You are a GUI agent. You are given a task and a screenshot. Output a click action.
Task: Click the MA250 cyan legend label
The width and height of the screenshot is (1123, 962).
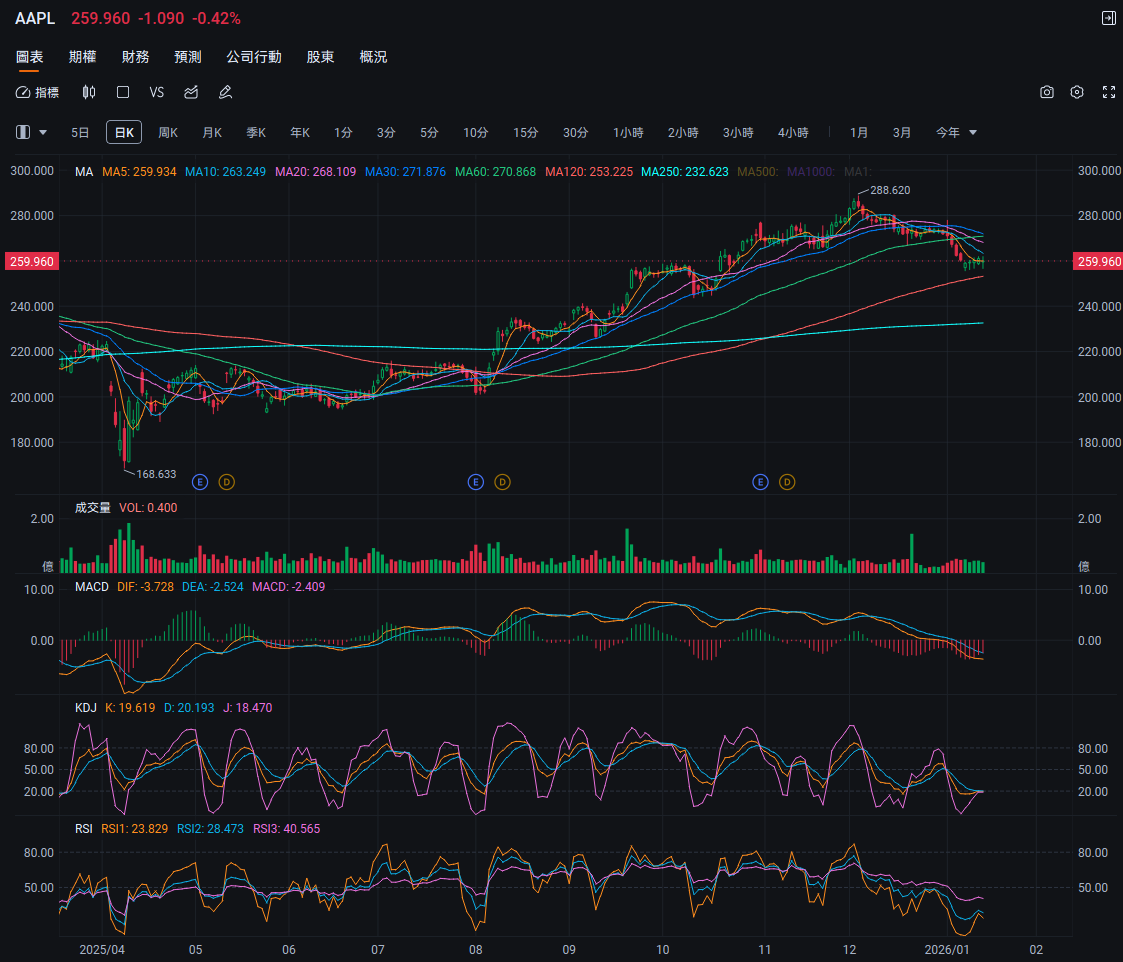click(x=684, y=172)
